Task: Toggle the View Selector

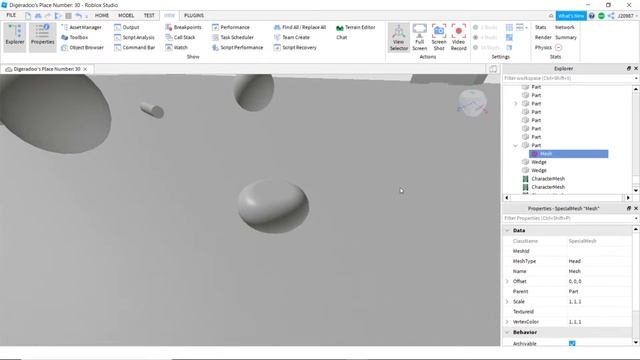Action: pyautogui.click(x=399, y=37)
